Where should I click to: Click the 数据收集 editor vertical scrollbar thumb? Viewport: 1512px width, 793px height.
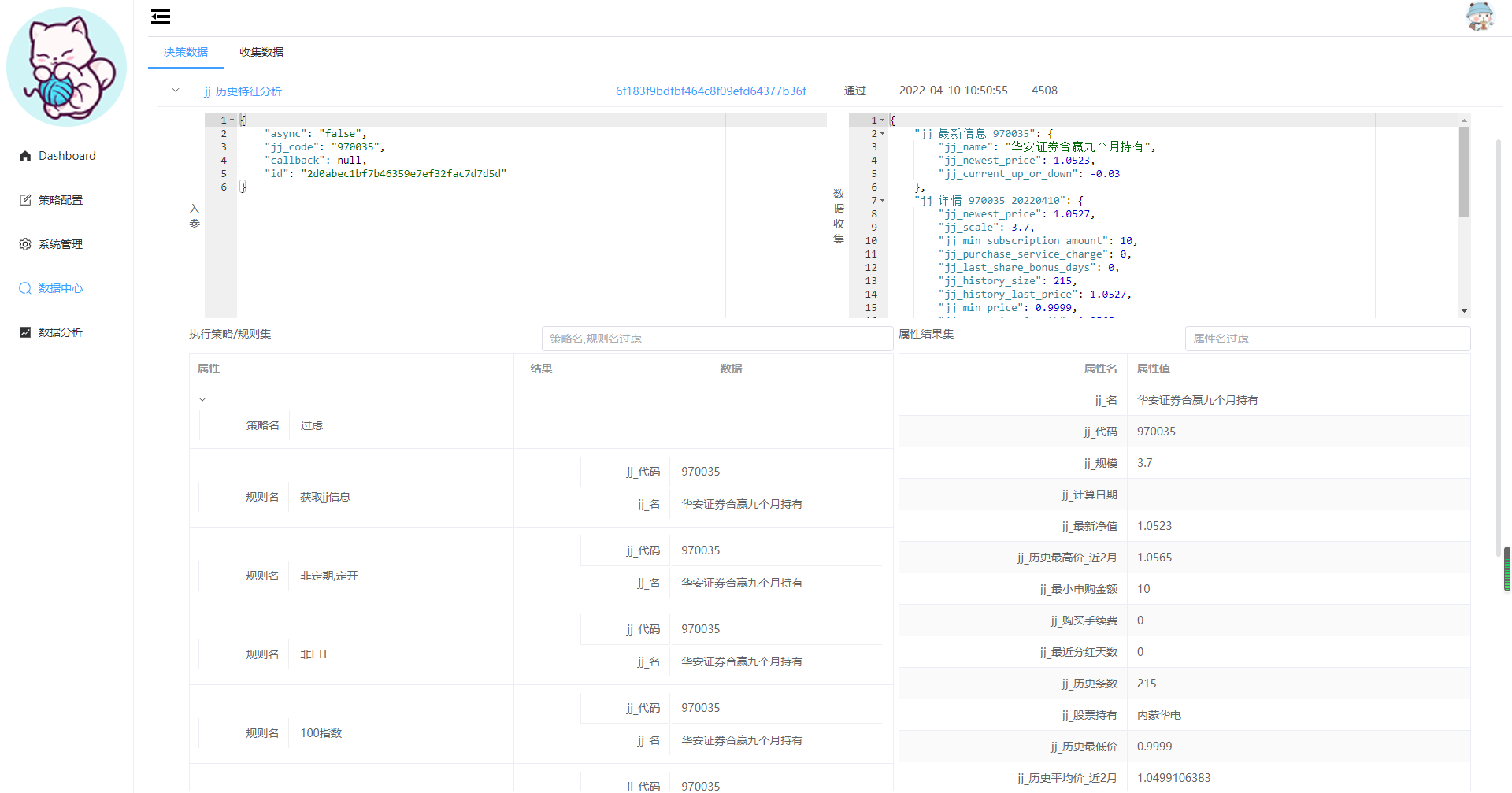click(x=1464, y=172)
